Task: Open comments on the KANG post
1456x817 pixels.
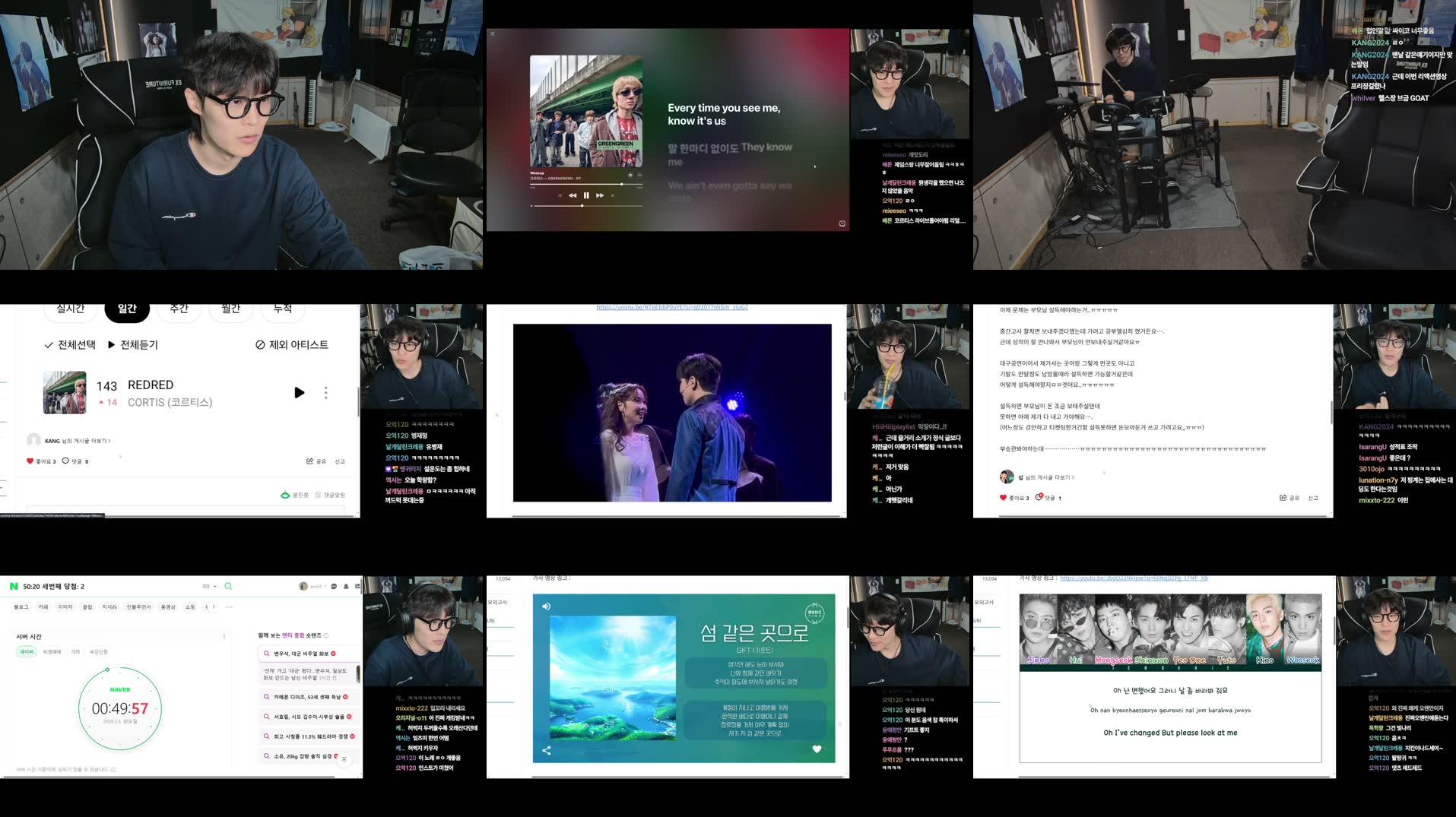Action: pyautogui.click(x=75, y=461)
